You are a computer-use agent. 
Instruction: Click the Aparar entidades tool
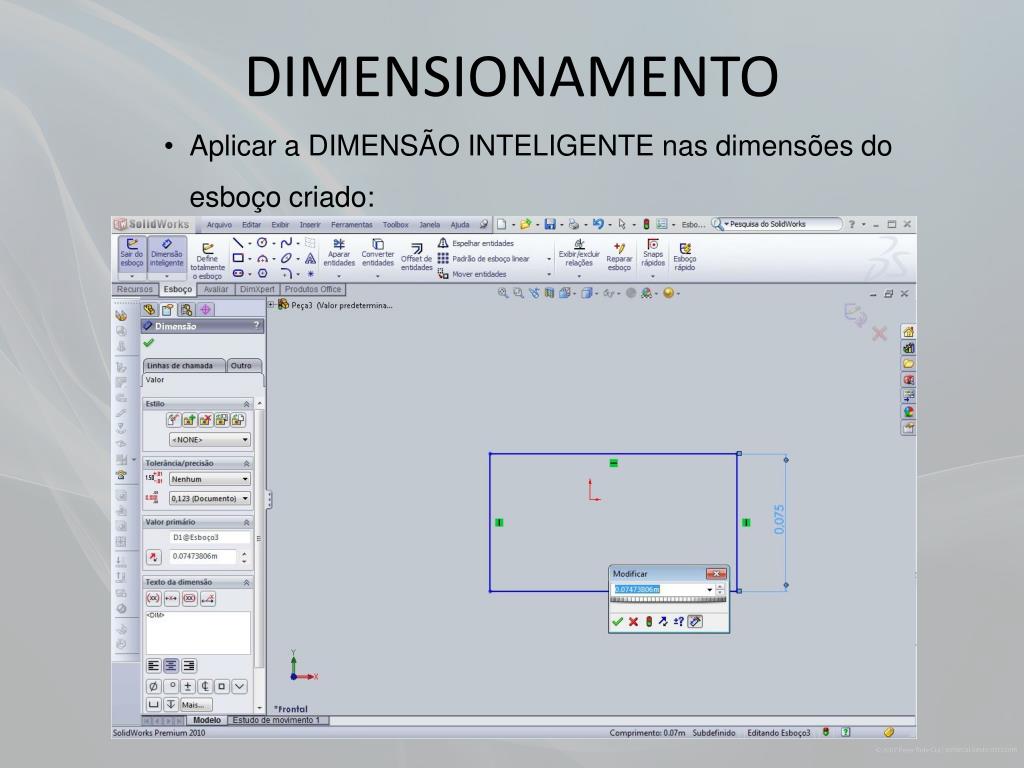click(x=339, y=253)
